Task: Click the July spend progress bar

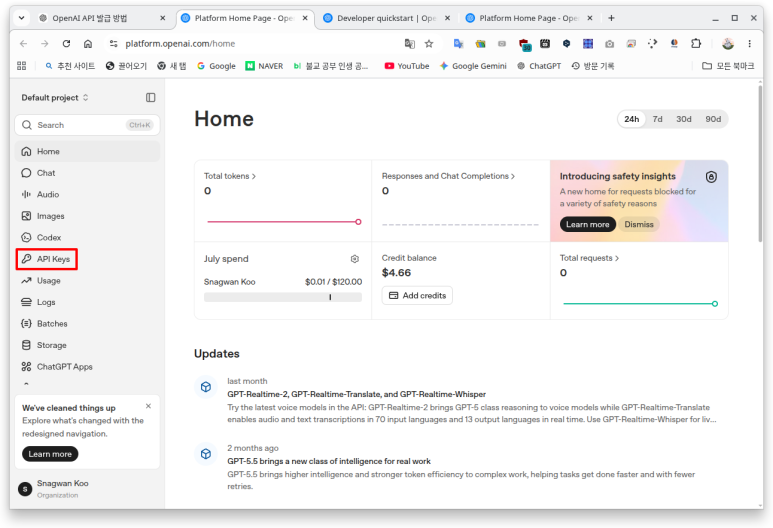Action: point(283,297)
